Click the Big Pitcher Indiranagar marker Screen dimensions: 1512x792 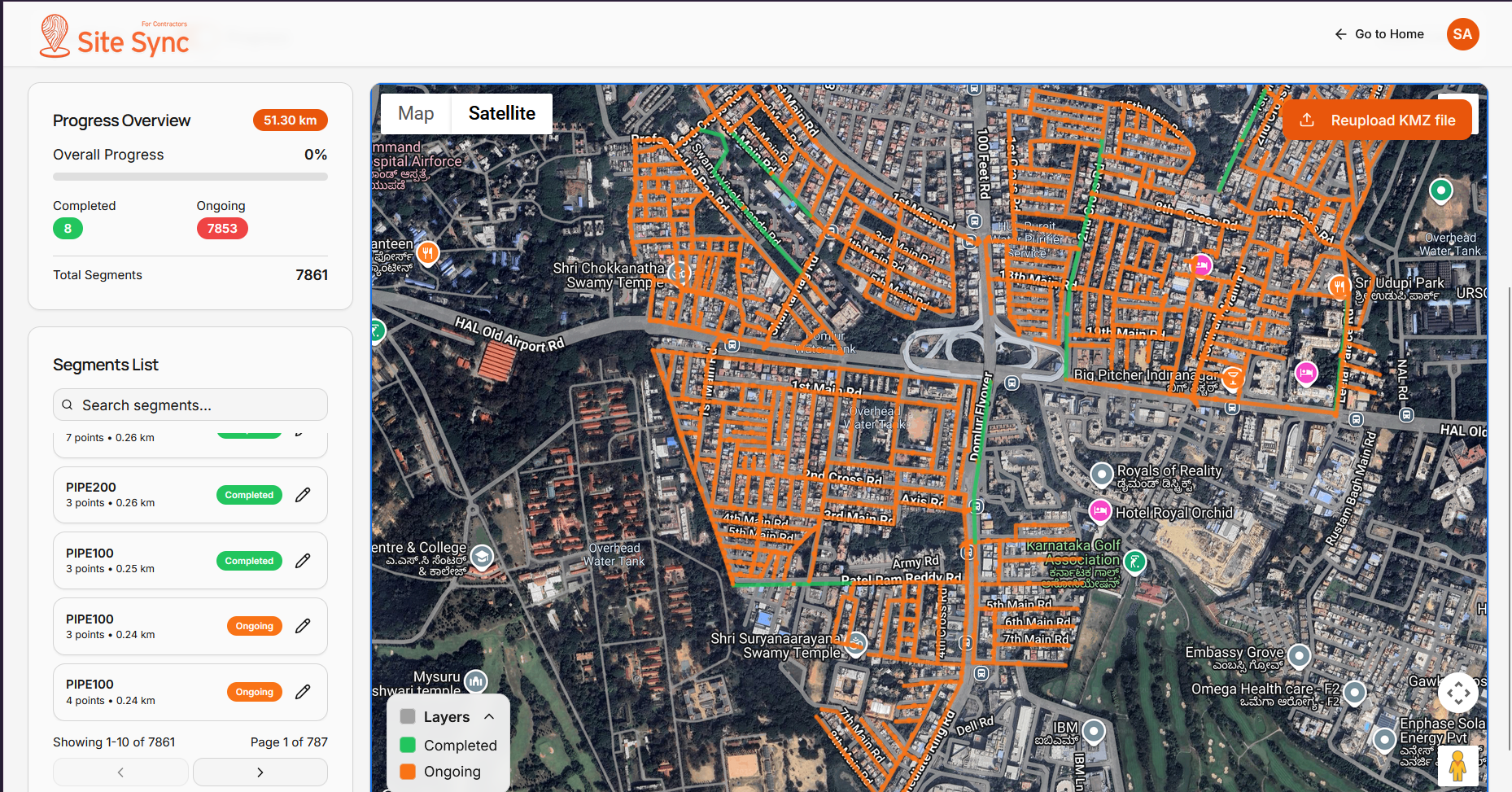[1233, 377]
